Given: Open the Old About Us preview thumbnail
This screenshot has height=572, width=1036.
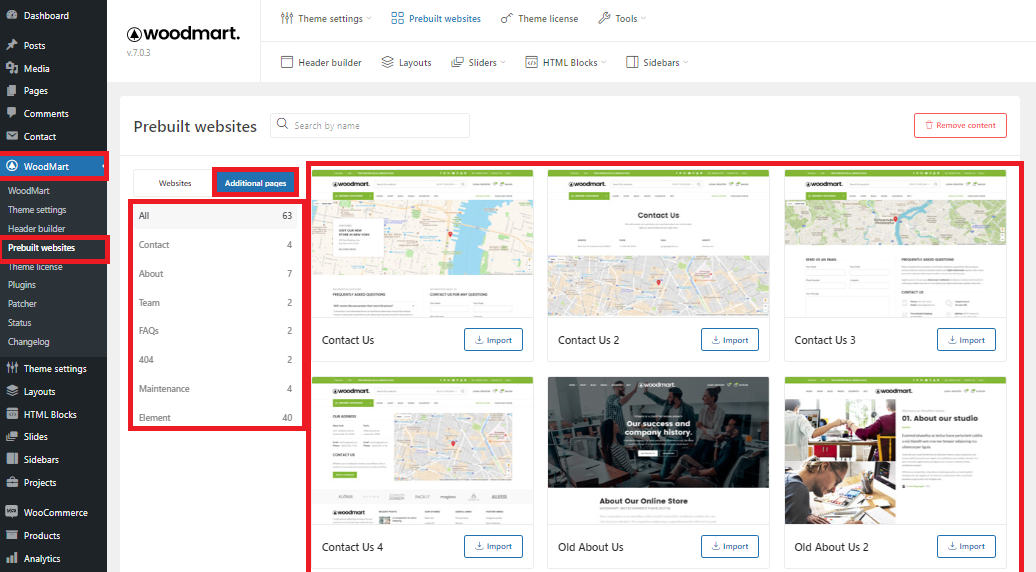Looking at the screenshot, I should (658, 450).
